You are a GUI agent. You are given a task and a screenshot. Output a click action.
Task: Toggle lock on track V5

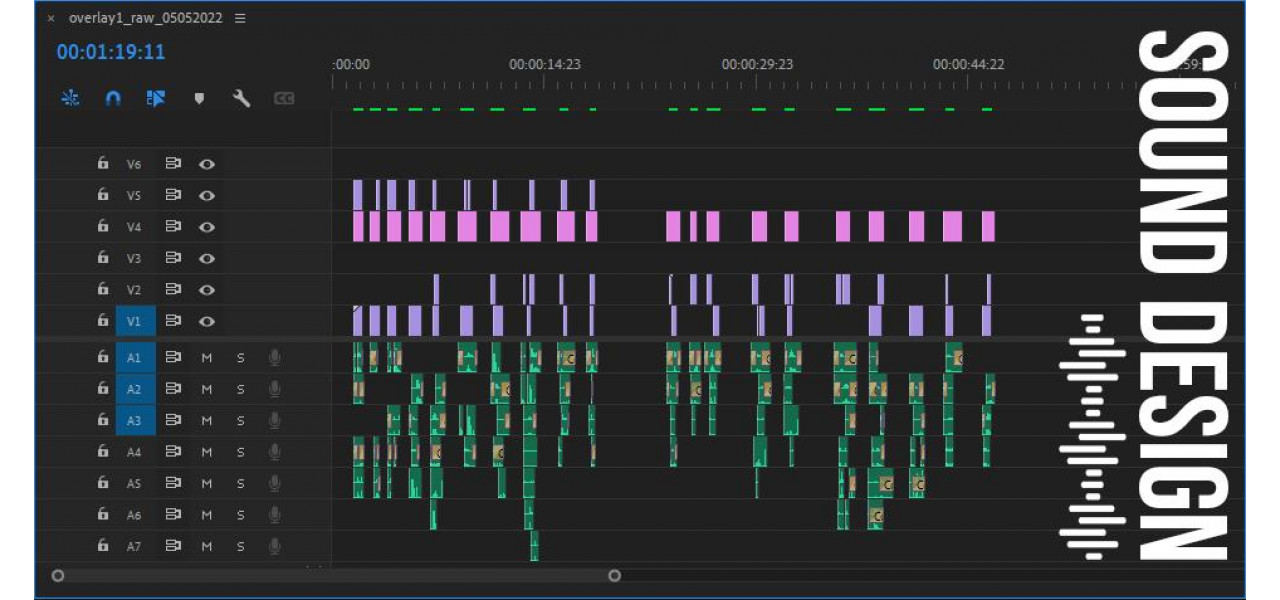click(x=102, y=195)
